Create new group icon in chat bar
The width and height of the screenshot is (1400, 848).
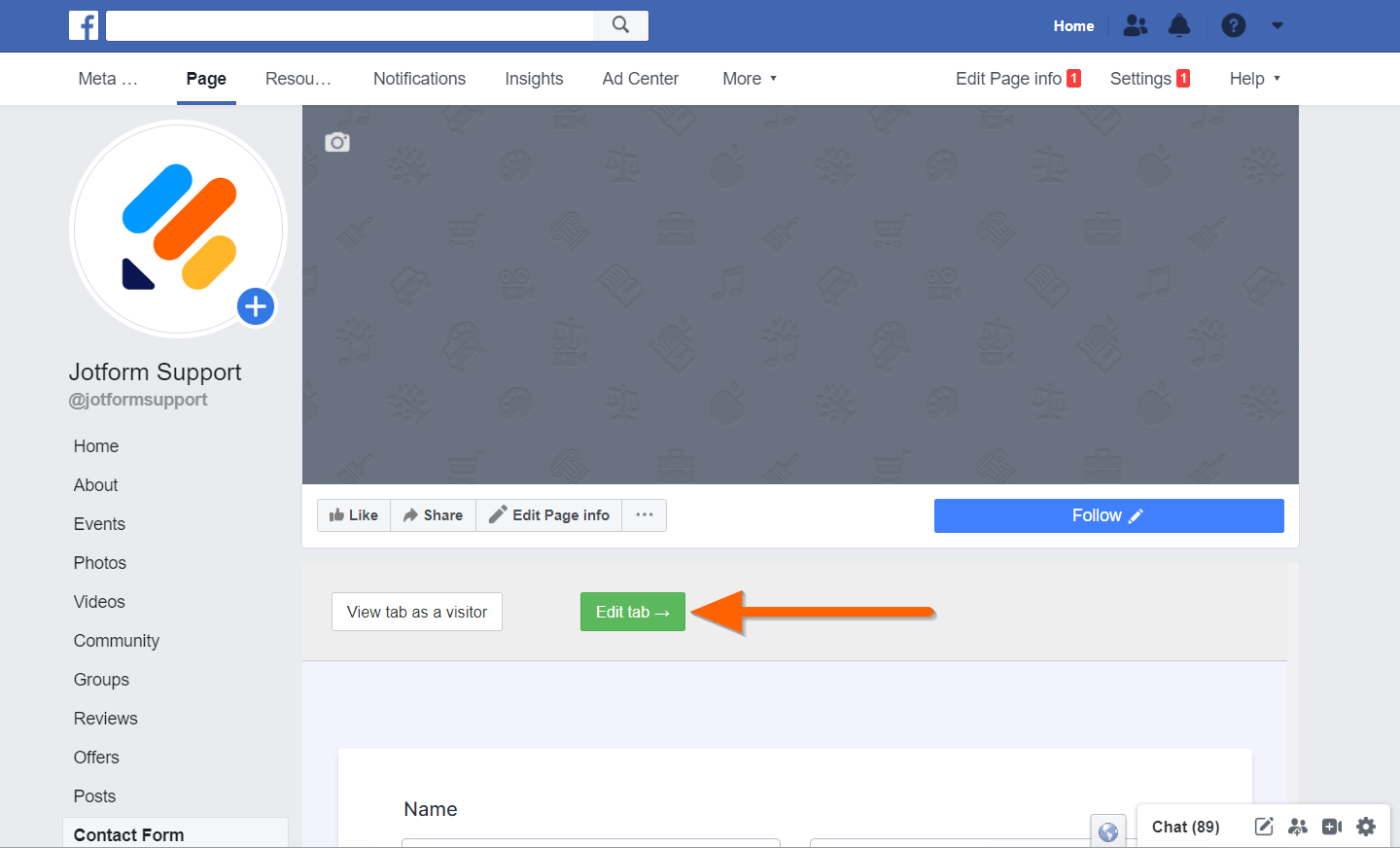(x=1298, y=827)
